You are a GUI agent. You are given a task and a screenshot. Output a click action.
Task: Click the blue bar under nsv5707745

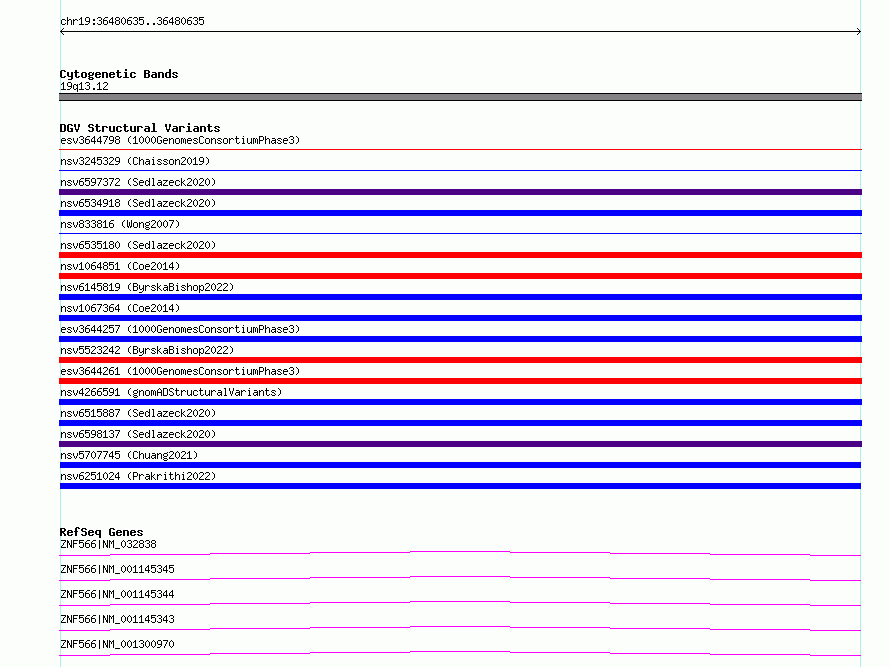[460, 465]
